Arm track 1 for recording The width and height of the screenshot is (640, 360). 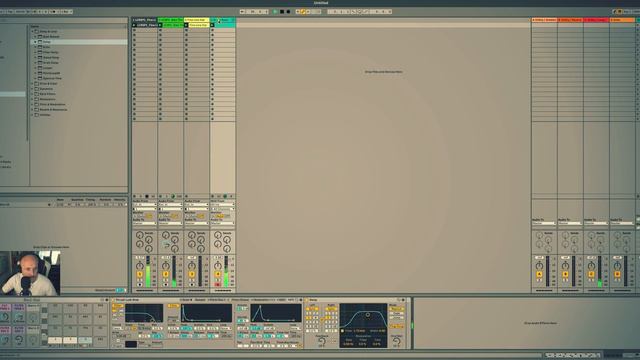[x=140, y=284]
